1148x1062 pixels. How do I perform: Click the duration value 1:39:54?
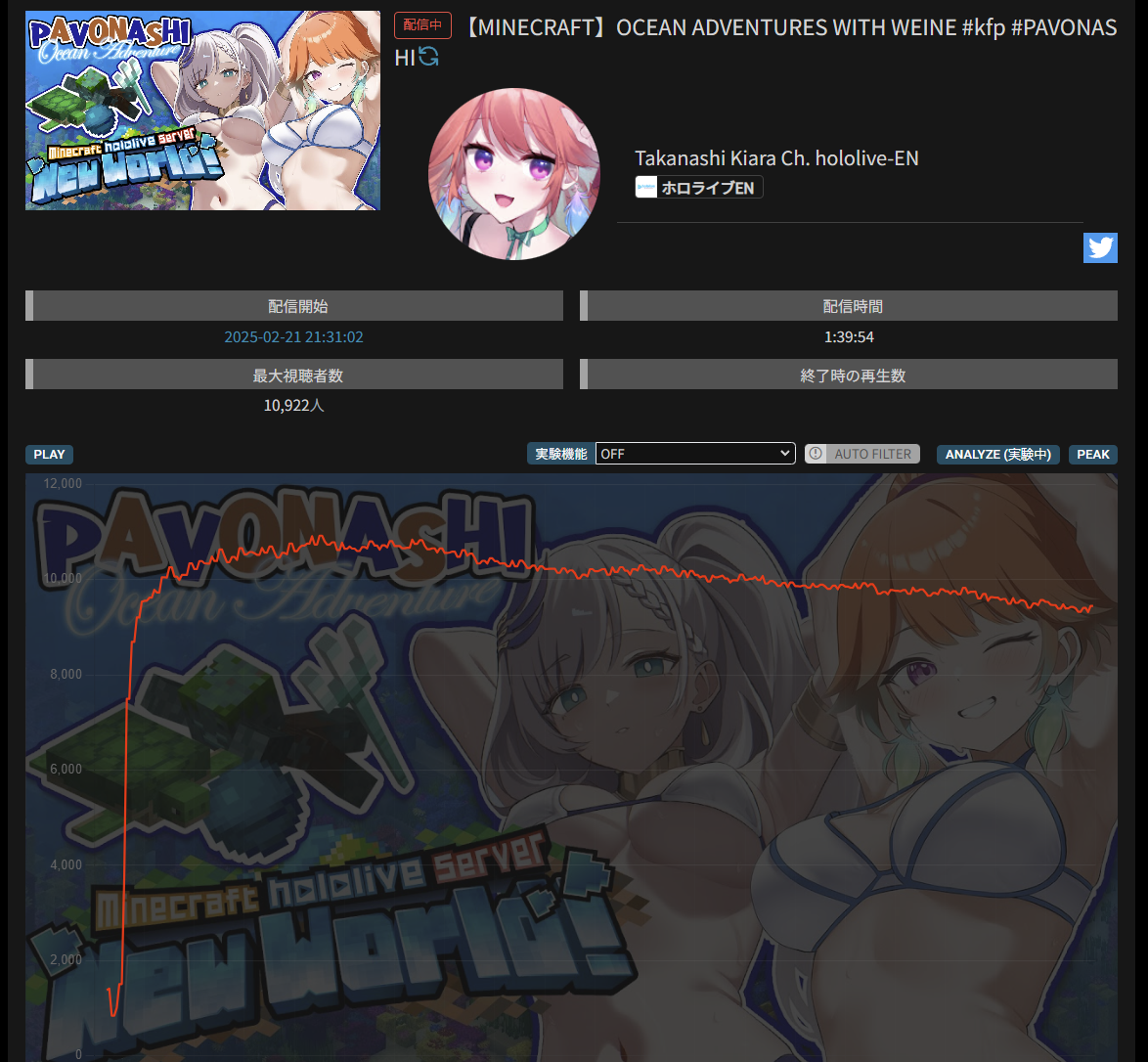click(x=849, y=337)
